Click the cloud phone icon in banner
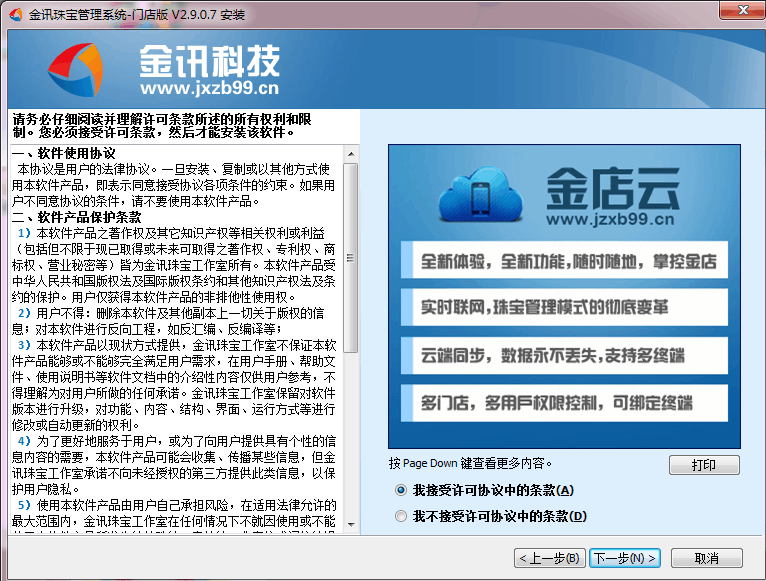Viewport: 766px width, 581px height. pos(481,194)
